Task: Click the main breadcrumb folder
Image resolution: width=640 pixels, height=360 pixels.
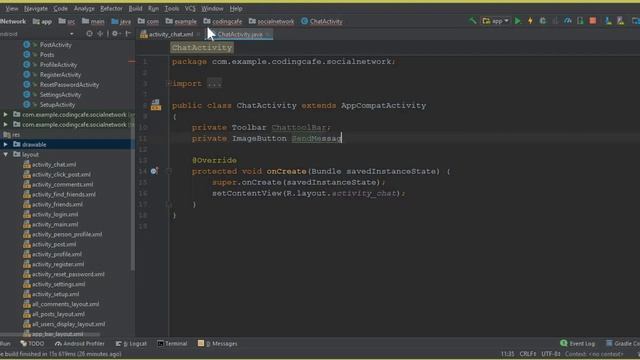Action: [93, 21]
